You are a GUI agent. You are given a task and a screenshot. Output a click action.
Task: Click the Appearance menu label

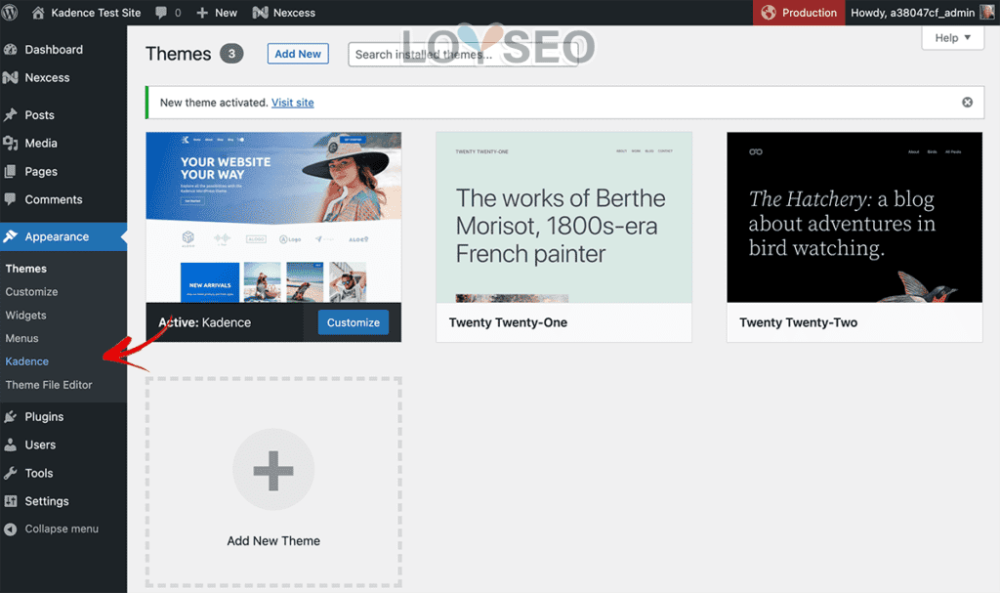[x=57, y=237]
